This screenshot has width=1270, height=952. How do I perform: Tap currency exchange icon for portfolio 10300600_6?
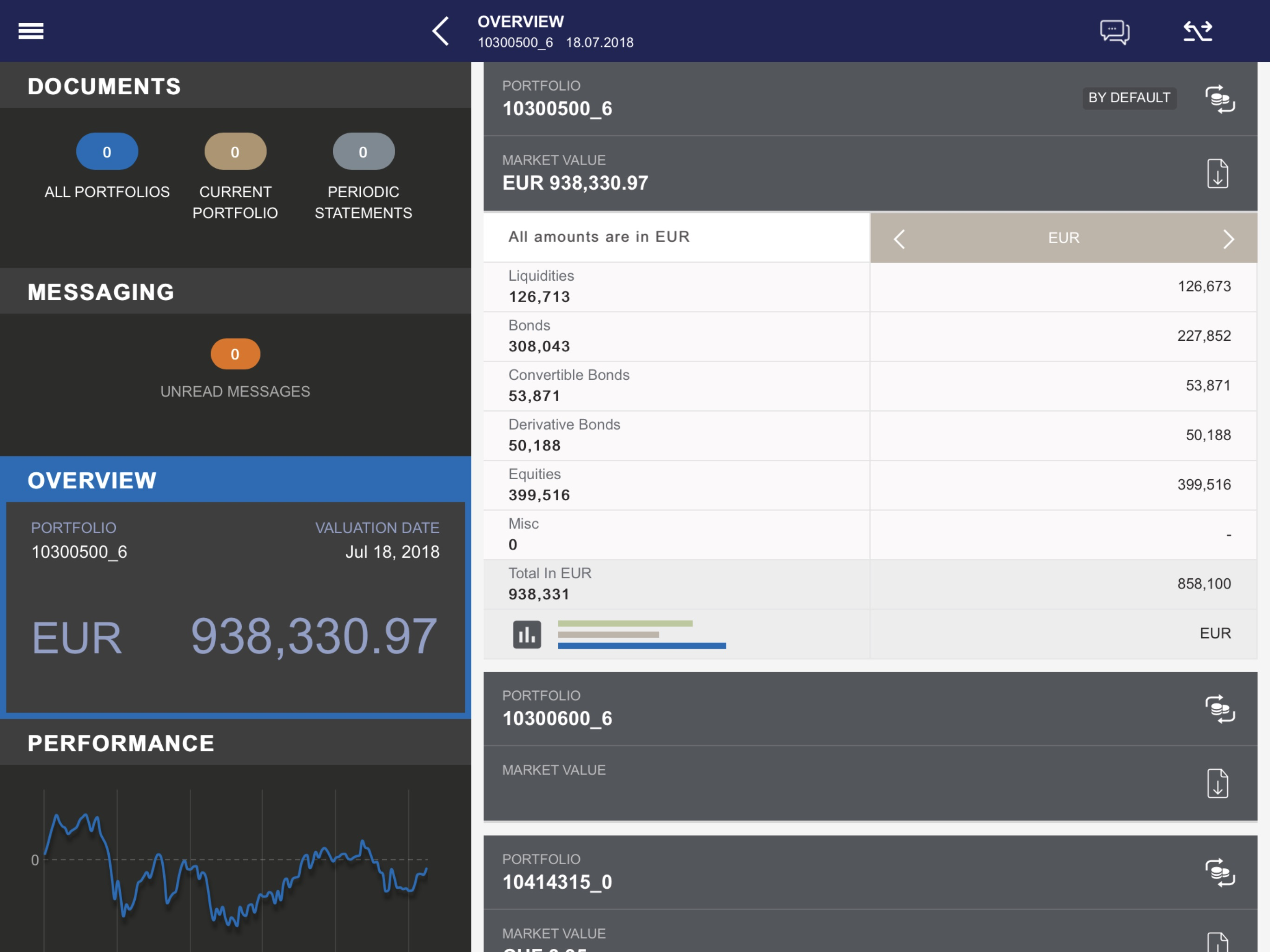click(x=1219, y=708)
